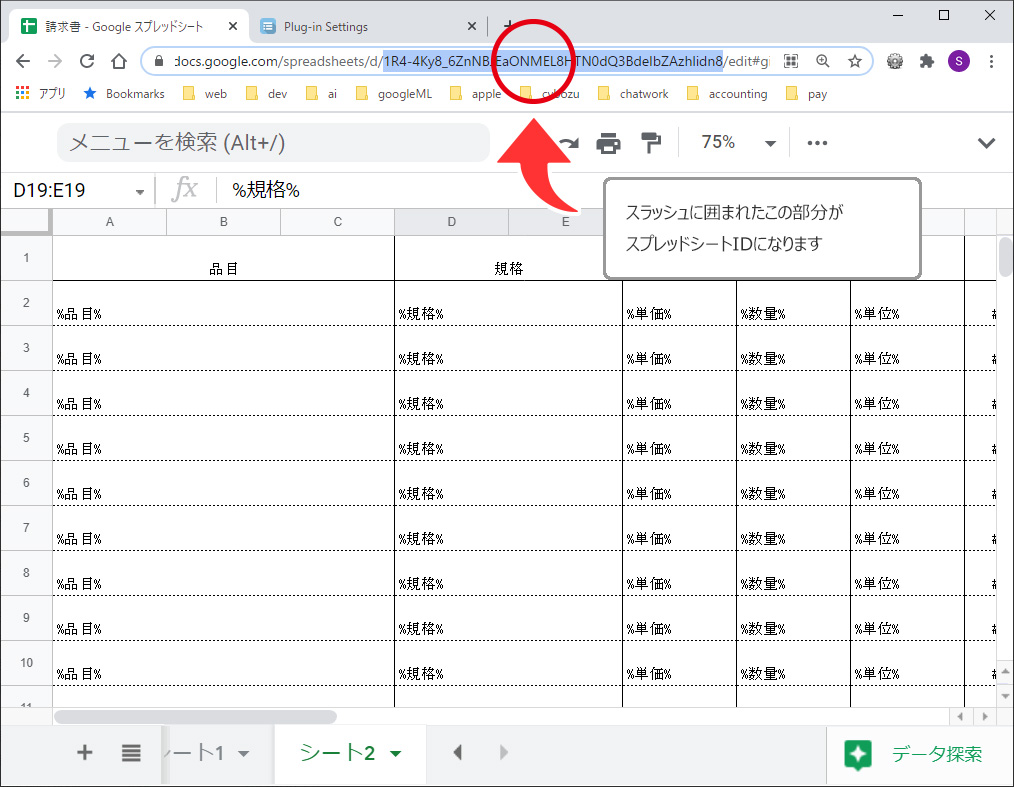Collapse the header with chevron arrow
The width and height of the screenshot is (1014, 787).
[x=986, y=143]
